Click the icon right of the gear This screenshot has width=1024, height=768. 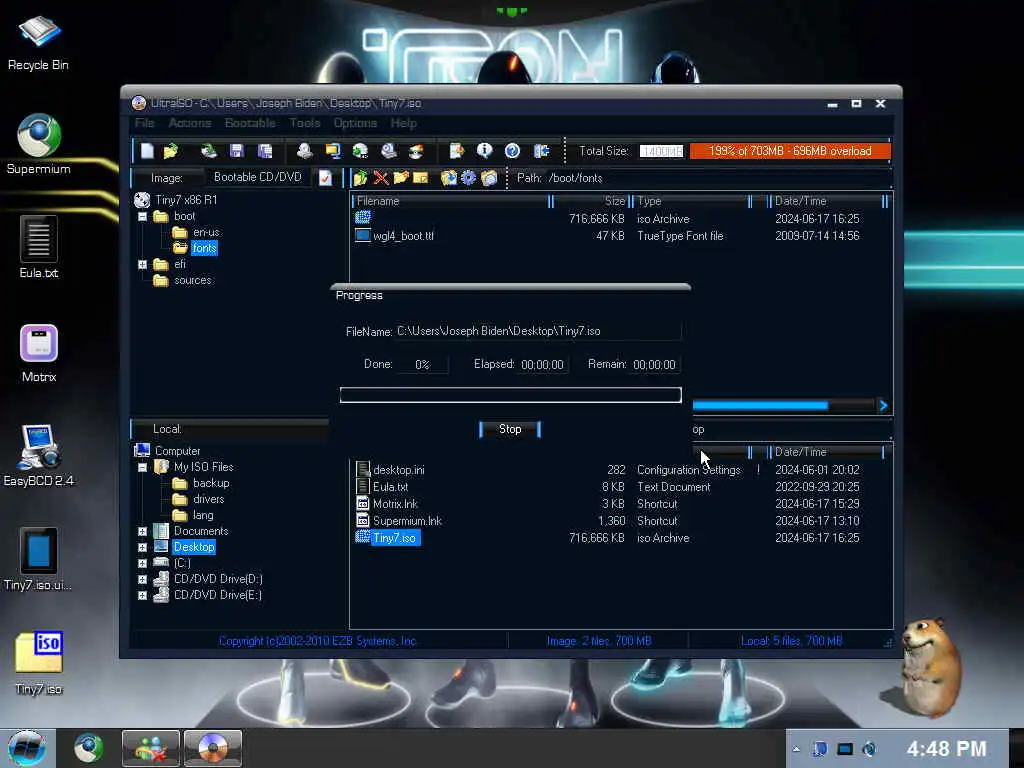(489, 178)
